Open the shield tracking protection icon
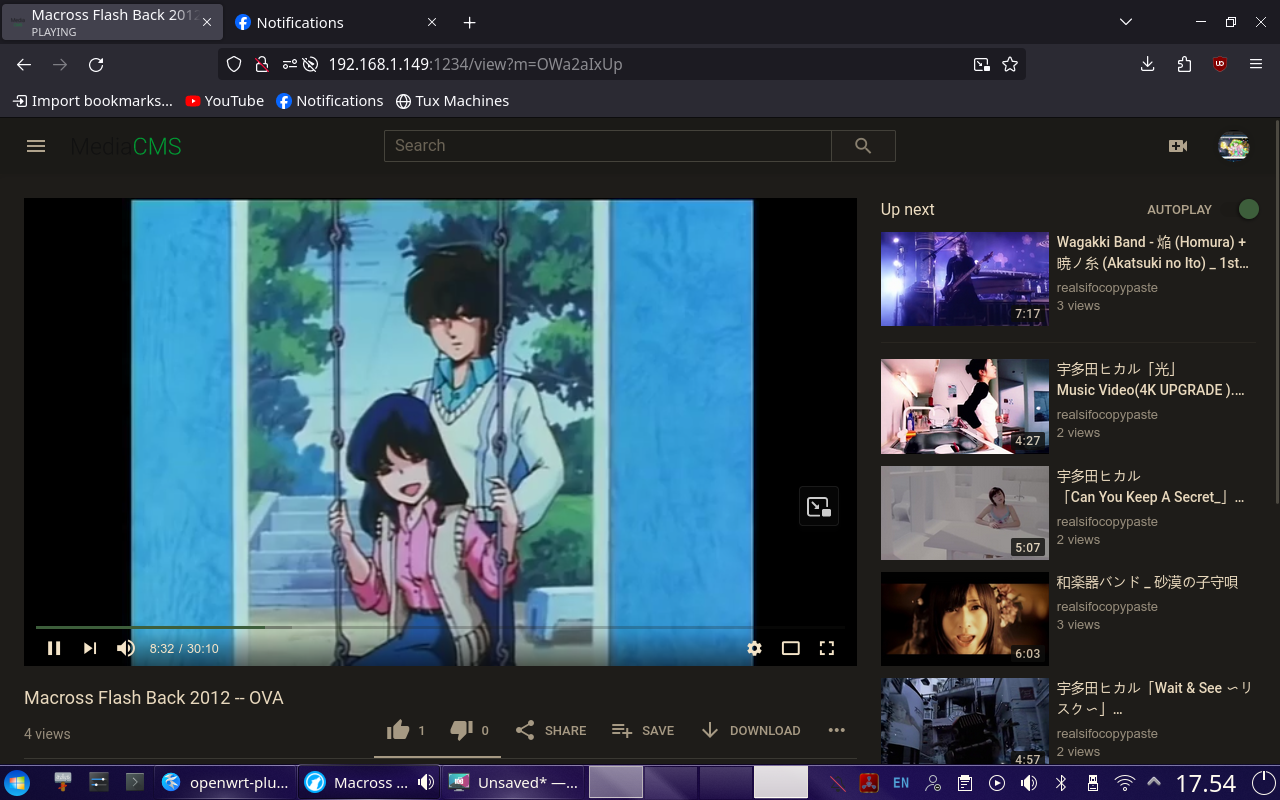 pyautogui.click(x=234, y=64)
